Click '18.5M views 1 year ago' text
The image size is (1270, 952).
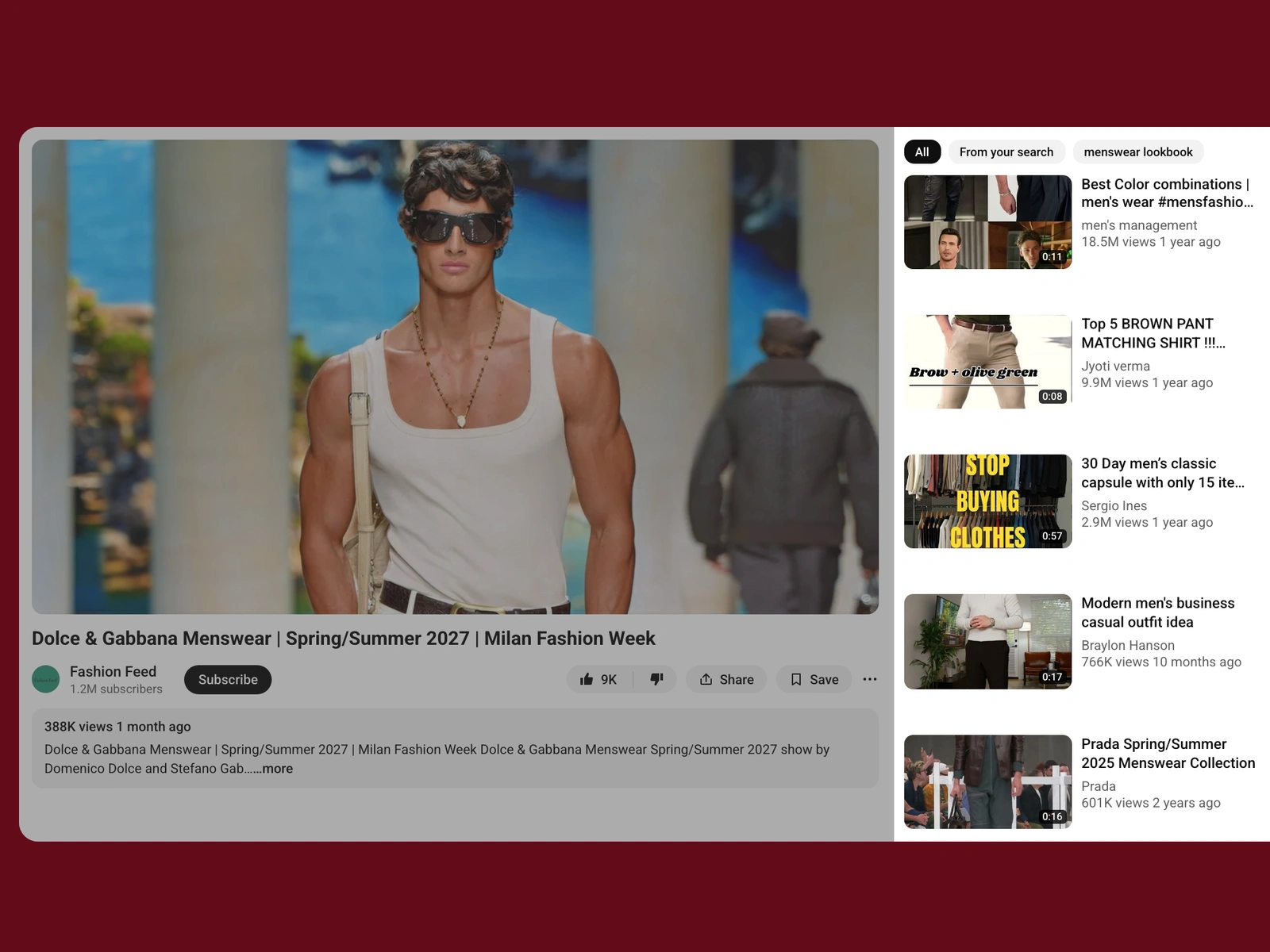click(1151, 242)
